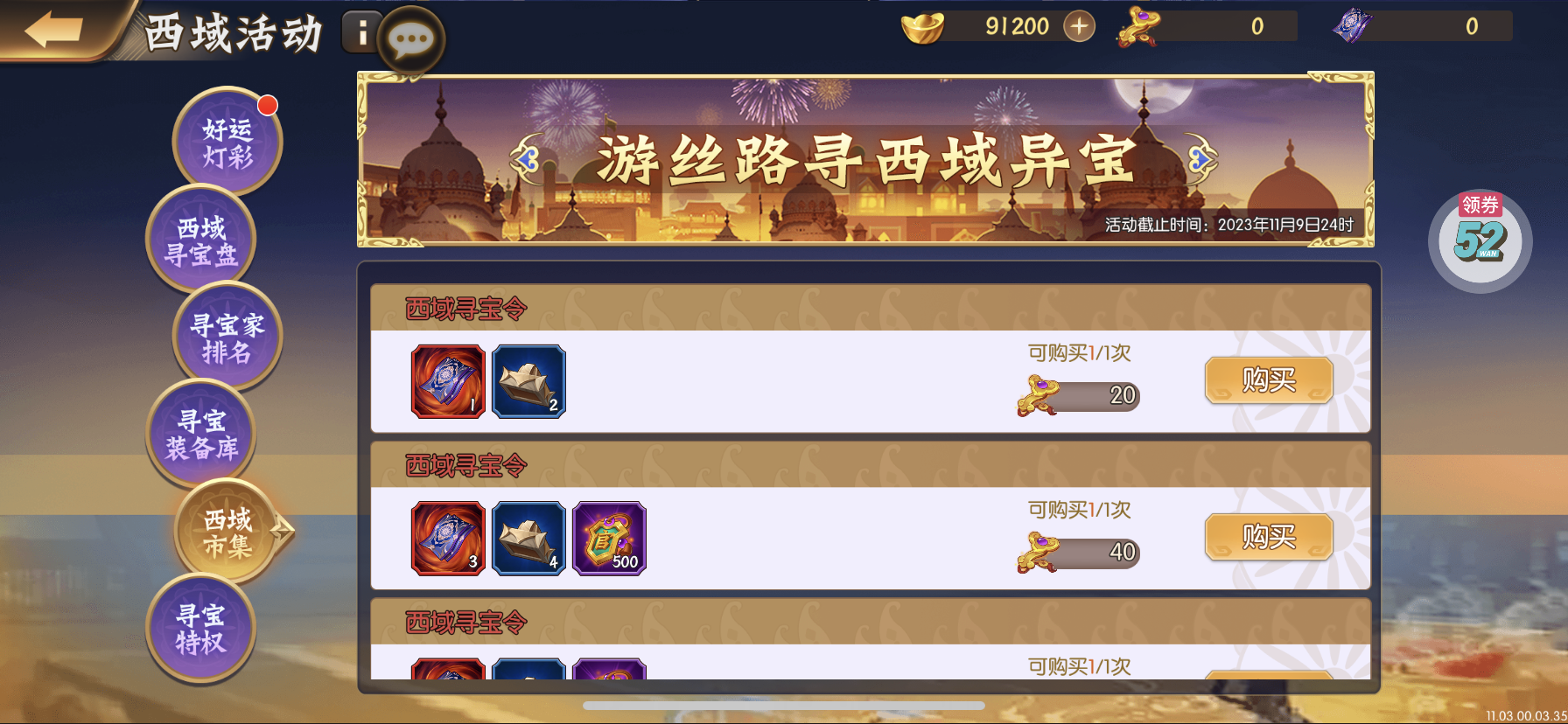Open the info 'i' icon beside 西域活动
The height and width of the screenshot is (724, 1568).
pos(361,33)
